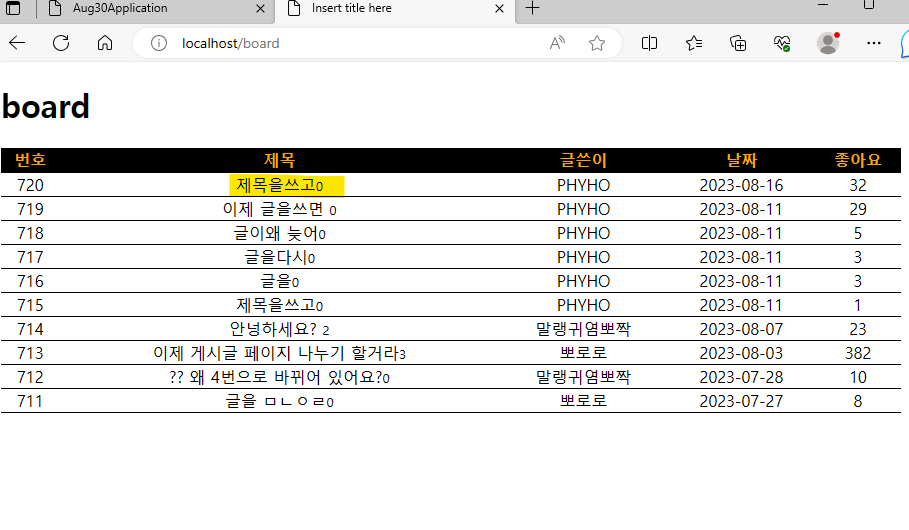The image size is (909, 530).
Task: Click like count 23 in row 714
Action: [858, 329]
